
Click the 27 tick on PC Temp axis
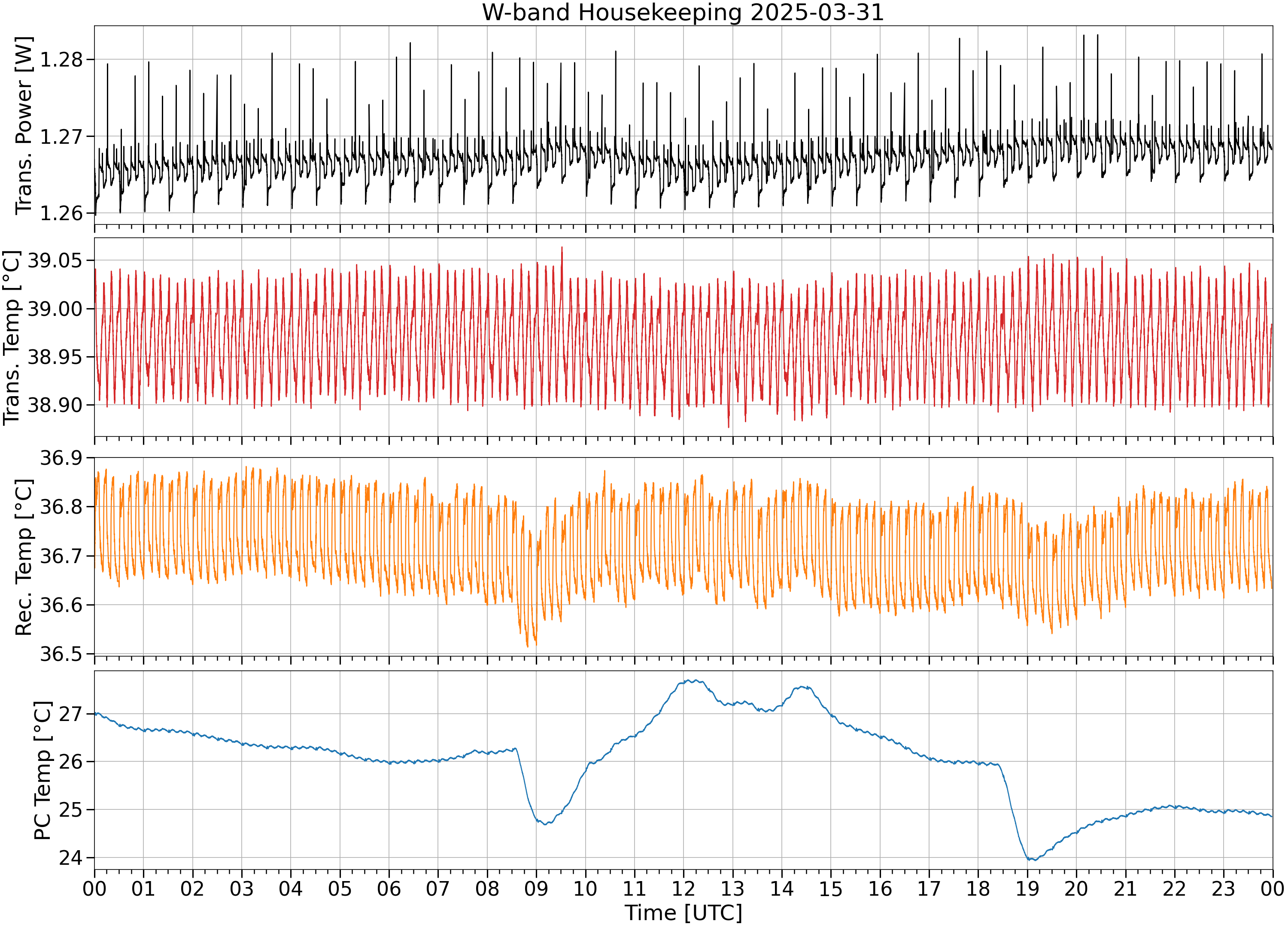click(x=71, y=714)
